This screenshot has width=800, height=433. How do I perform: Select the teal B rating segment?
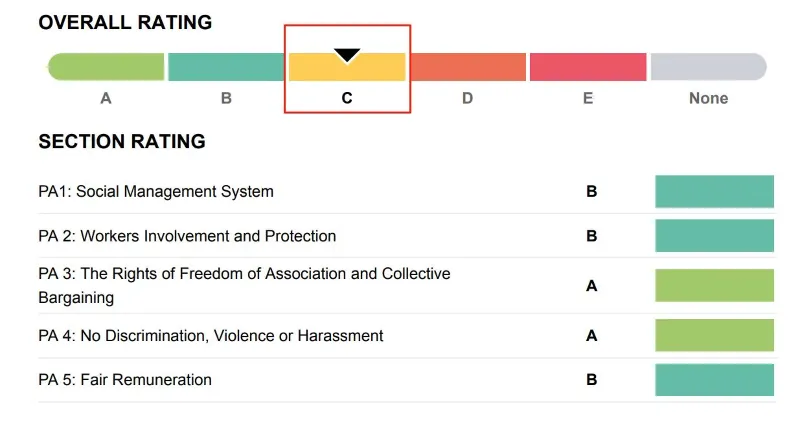click(226, 67)
